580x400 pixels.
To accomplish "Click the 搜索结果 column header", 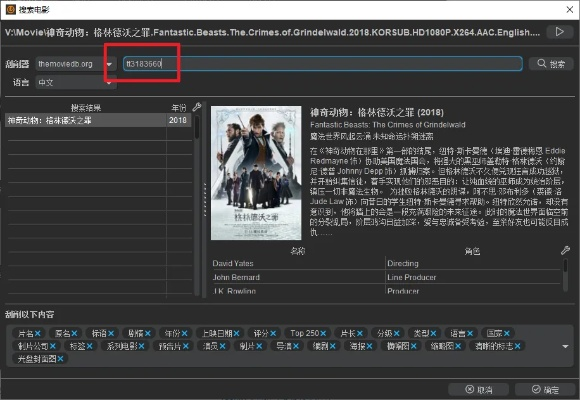I will pos(86,108).
